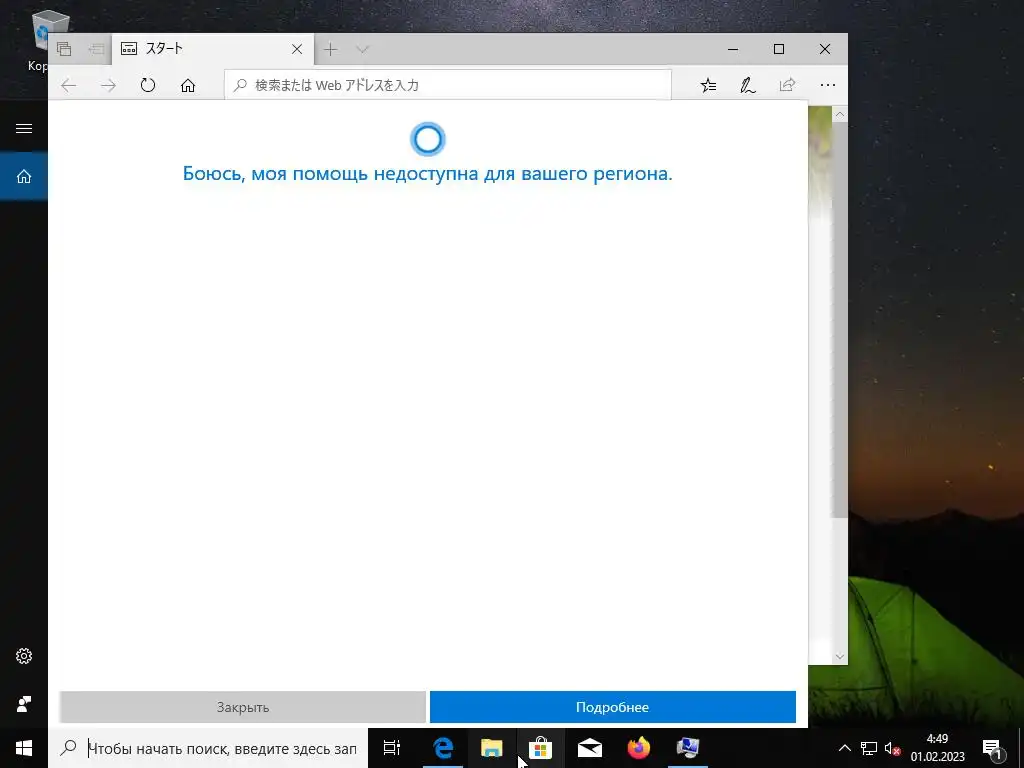Add notes pen icon in Edge
1024x768 pixels.
coord(748,85)
